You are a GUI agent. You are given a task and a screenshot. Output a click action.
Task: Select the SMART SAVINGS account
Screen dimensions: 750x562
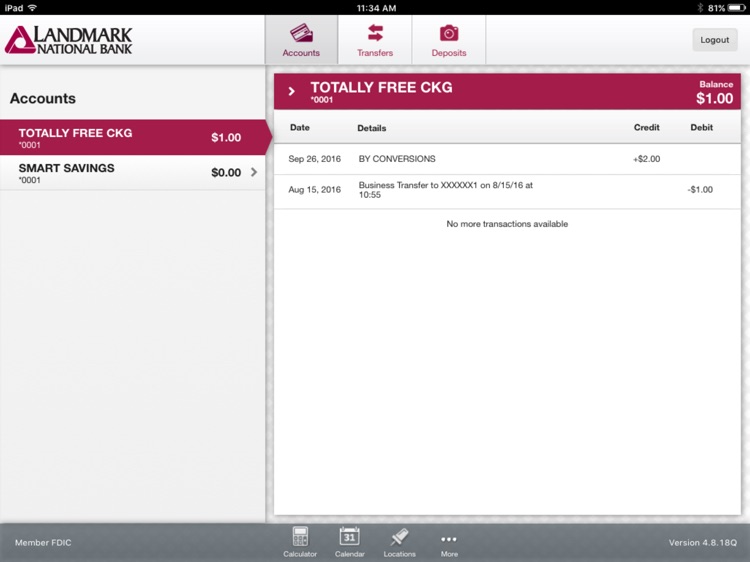[133, 173]
